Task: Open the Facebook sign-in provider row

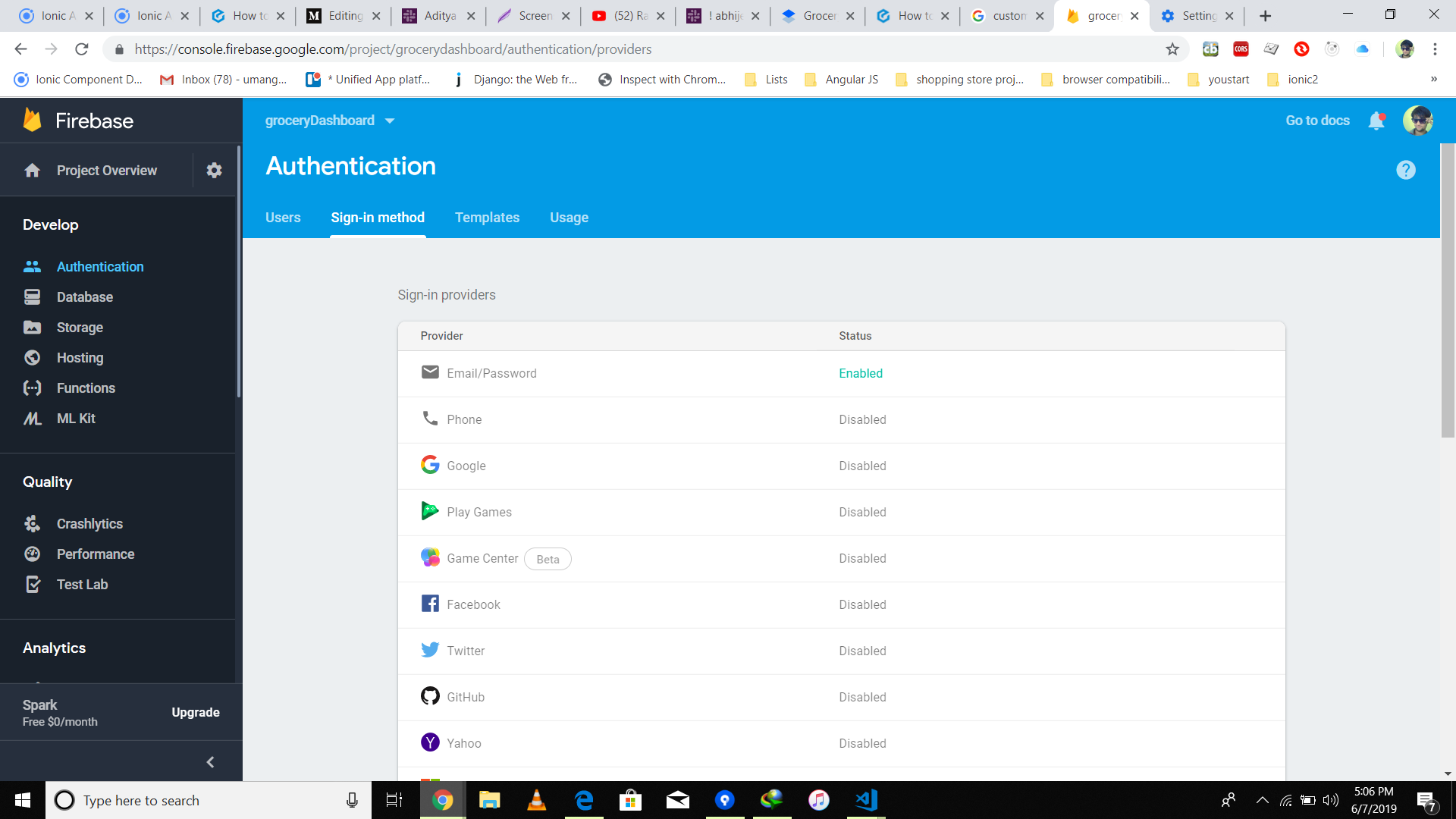Action: point(473,604)
